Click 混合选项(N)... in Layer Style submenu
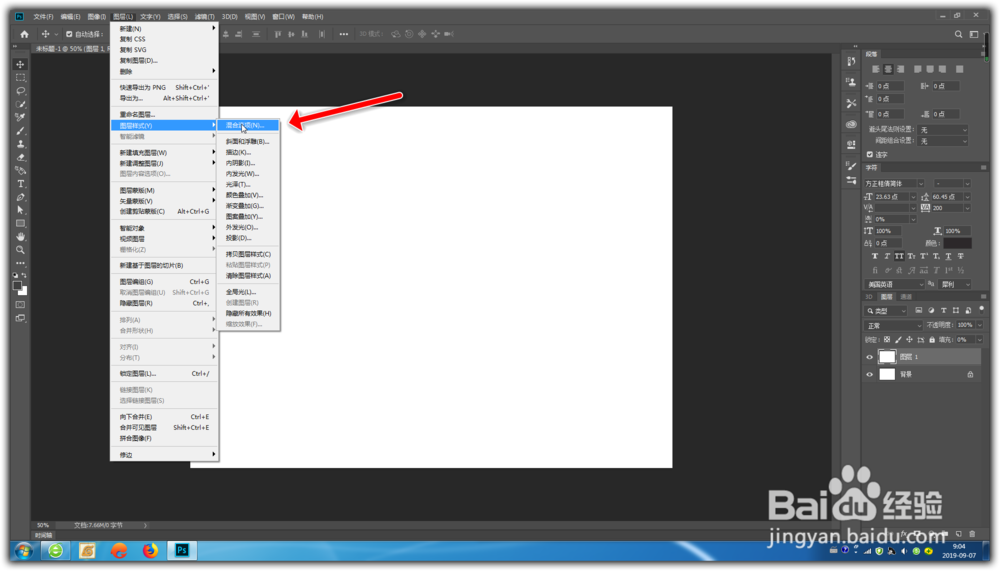1000x571 pixels. 248,126
